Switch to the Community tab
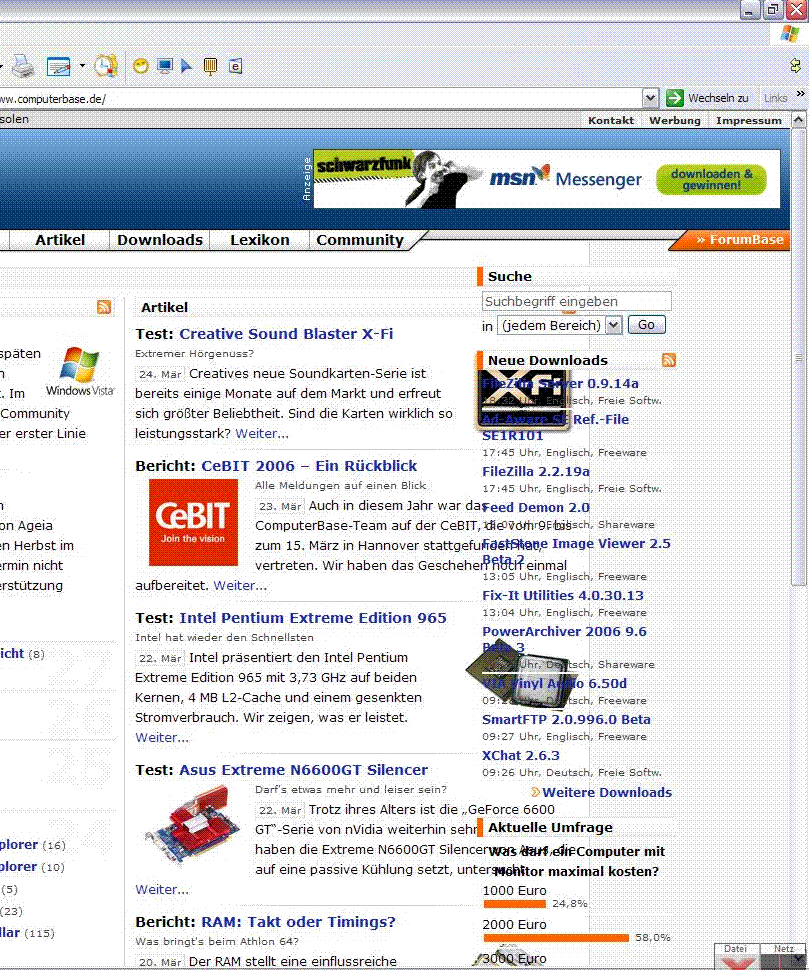The height and width of the screenshot is (970, 809). pyautogui.click(x=360, y=240)
